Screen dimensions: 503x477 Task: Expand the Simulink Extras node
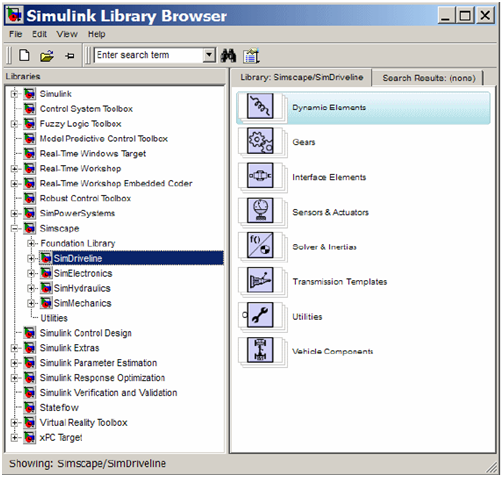pos(14,348)
